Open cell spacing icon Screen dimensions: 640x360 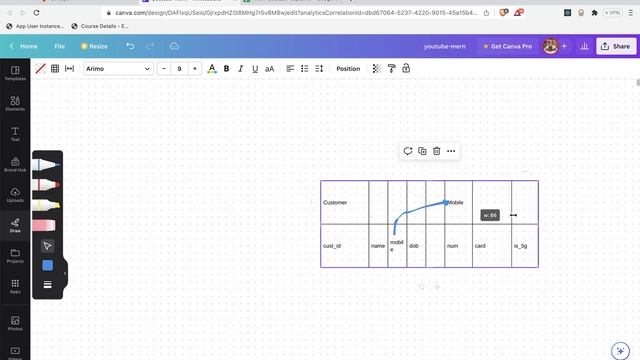click(69, 69)
